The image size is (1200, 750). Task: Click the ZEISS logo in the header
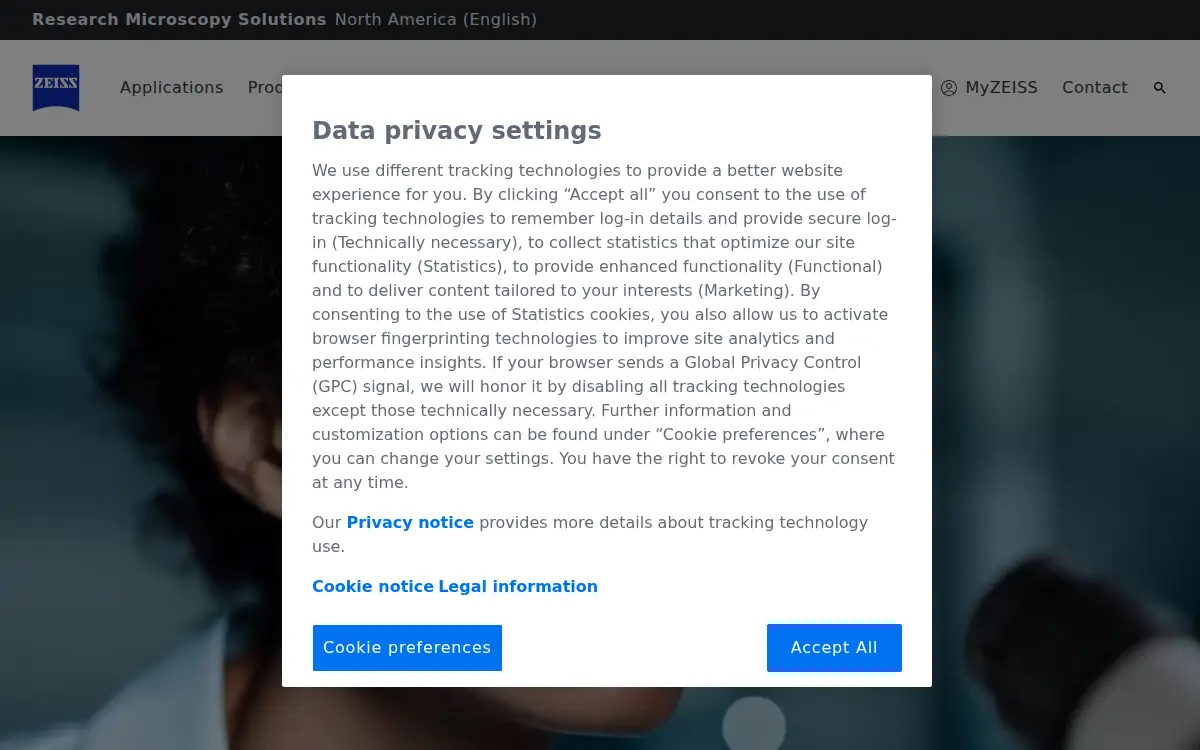(x=56, y=88)
